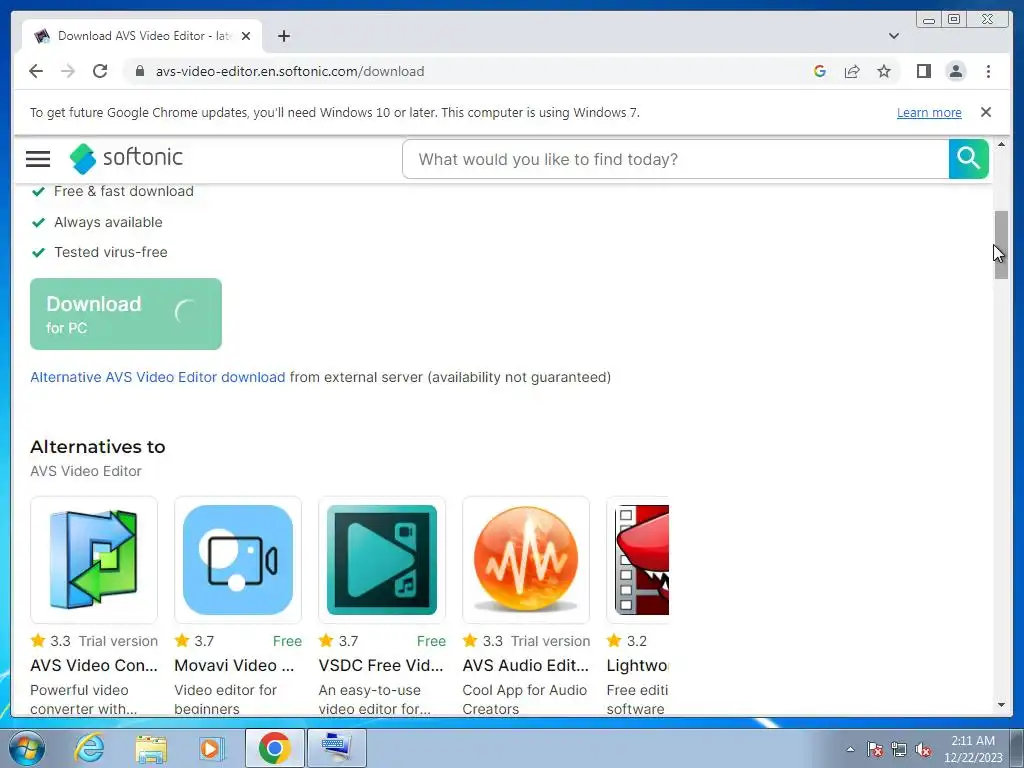Viewport: 1024px width, 768px height.
Task: Click the page scrollbar up arrow
Action: point(1001,144)
